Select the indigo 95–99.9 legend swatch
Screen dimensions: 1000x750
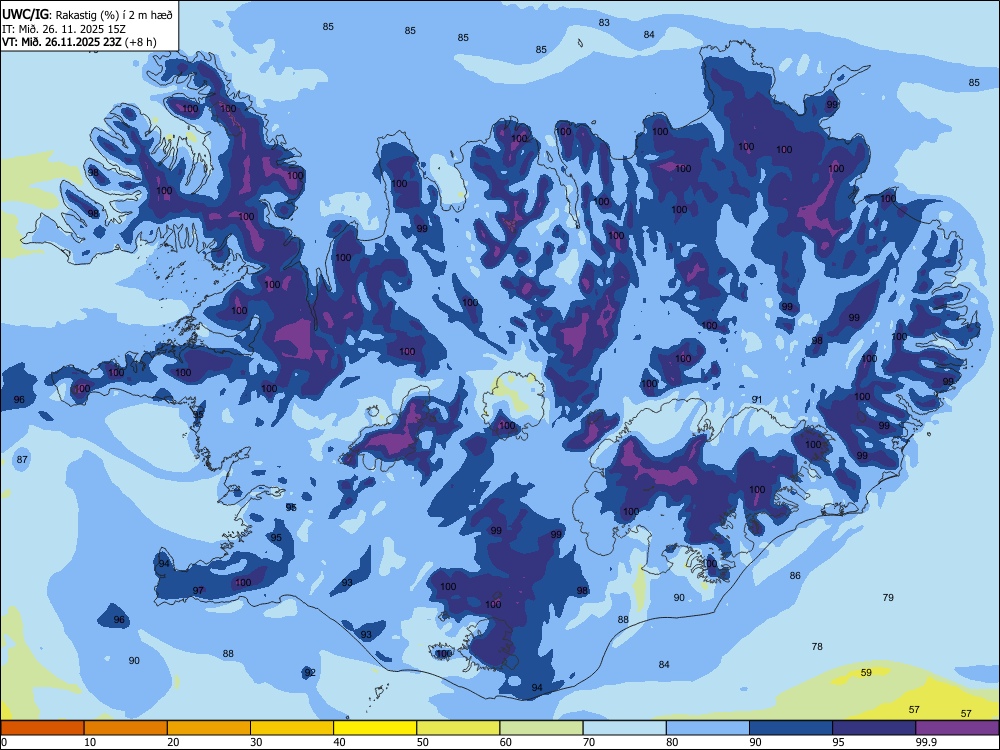pyautogui.click(x=874, y=728)
